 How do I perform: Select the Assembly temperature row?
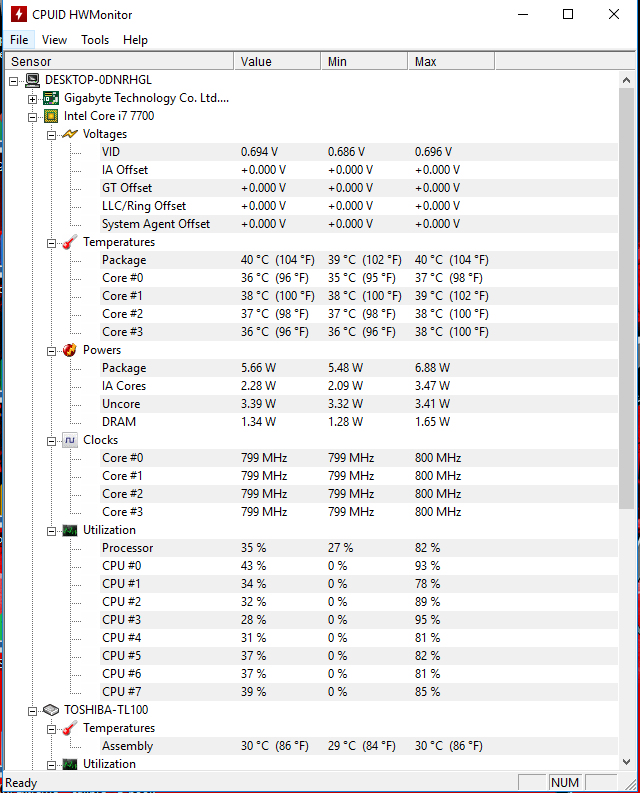click(359, 746)
